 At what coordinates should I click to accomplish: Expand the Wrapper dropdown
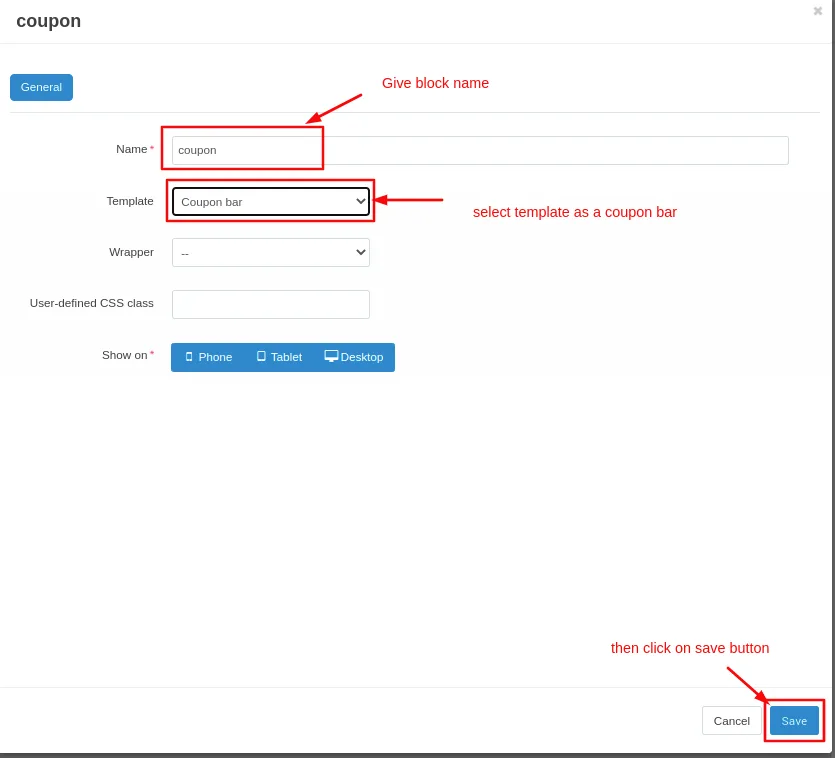click(x=271, y=252)
